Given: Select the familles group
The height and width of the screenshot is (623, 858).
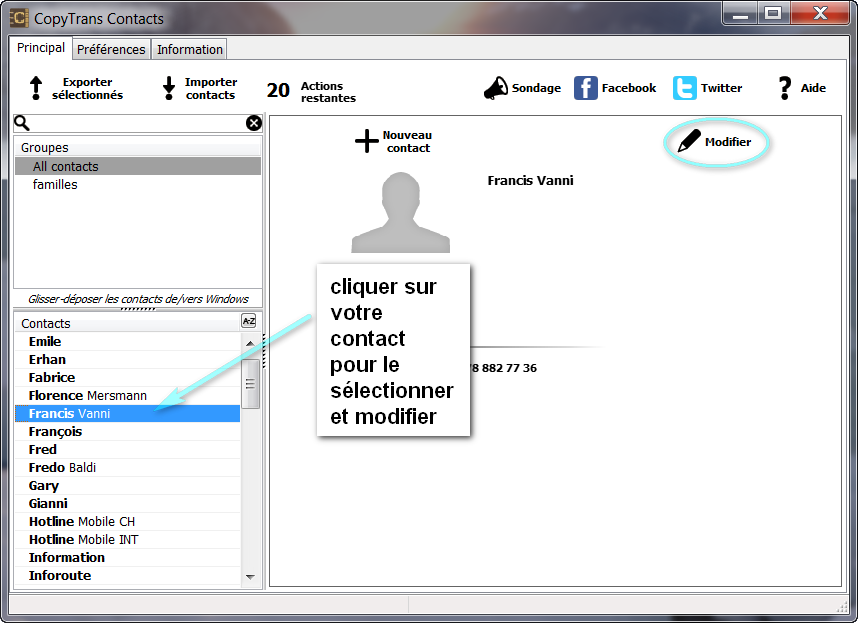Looking at the screenshot, I should tap(138, 184).
